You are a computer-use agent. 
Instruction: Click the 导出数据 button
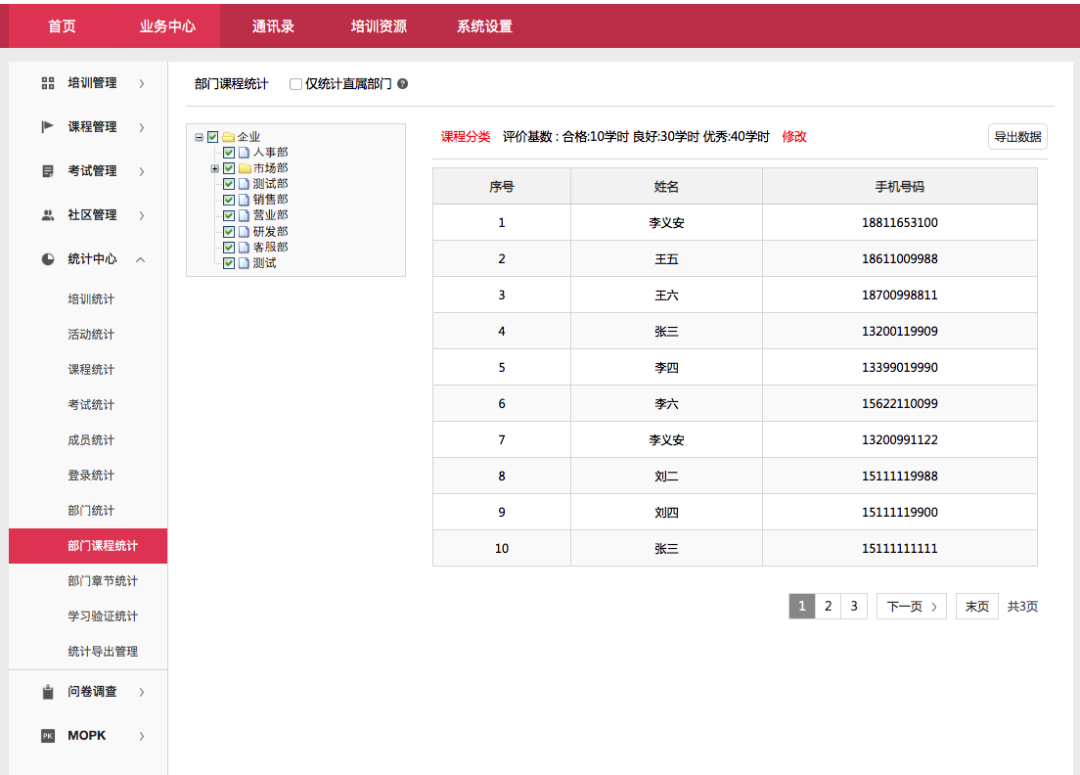click(1017, 136)
